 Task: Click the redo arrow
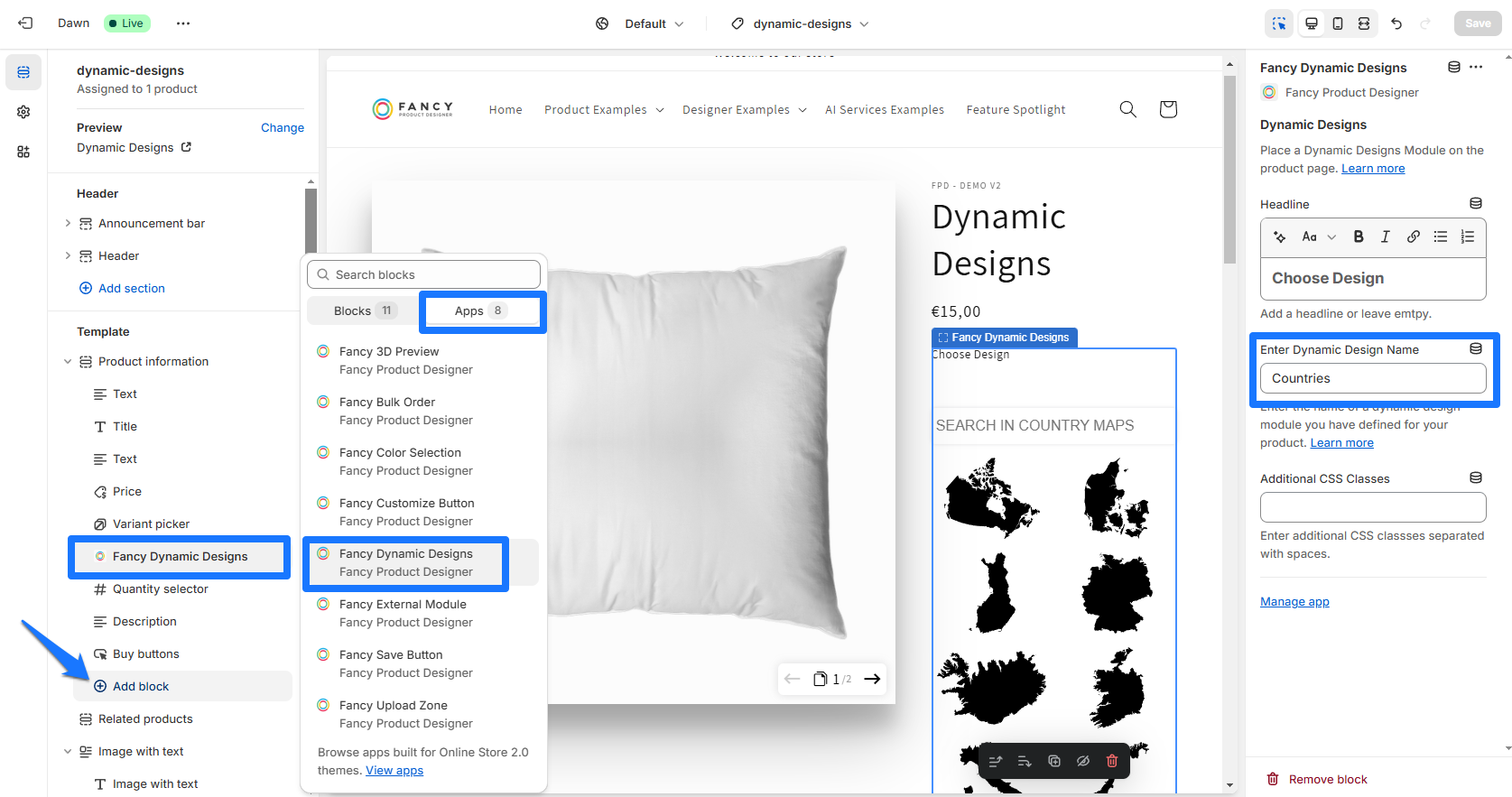coord(1425,23)
